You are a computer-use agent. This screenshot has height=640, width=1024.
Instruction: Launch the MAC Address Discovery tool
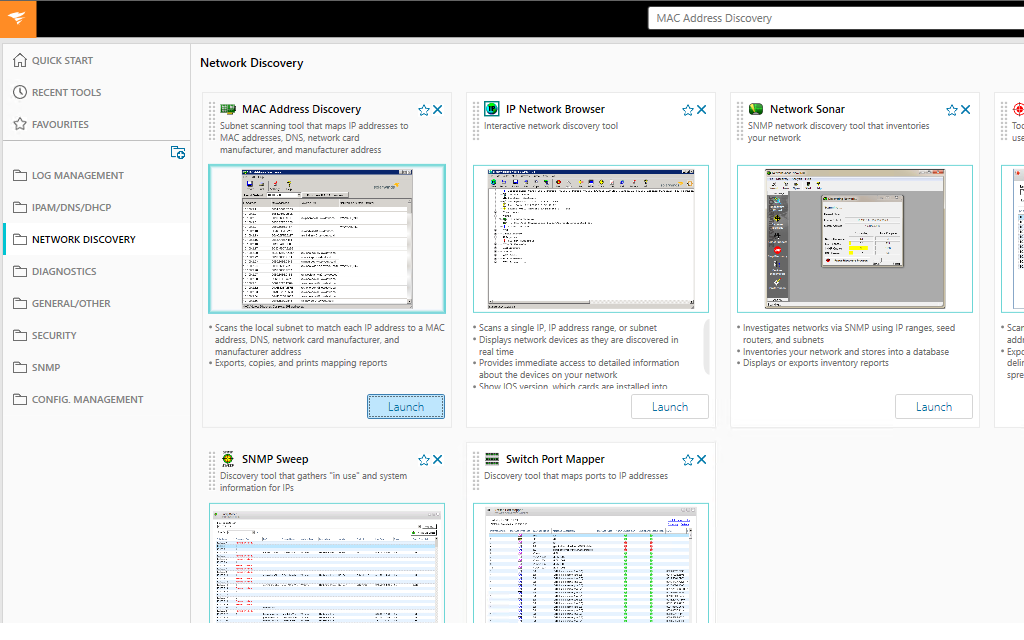[405, 406]
